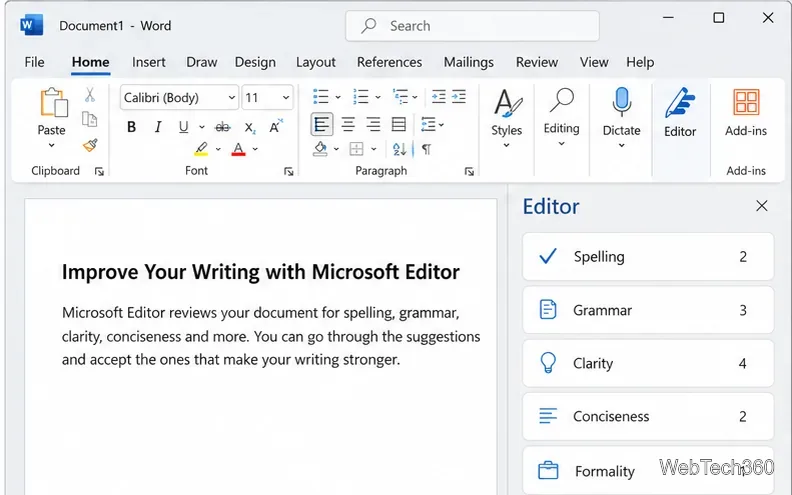Toggle Bold formatting
Screen dimensions: 792x495
(x=131, y=127)
